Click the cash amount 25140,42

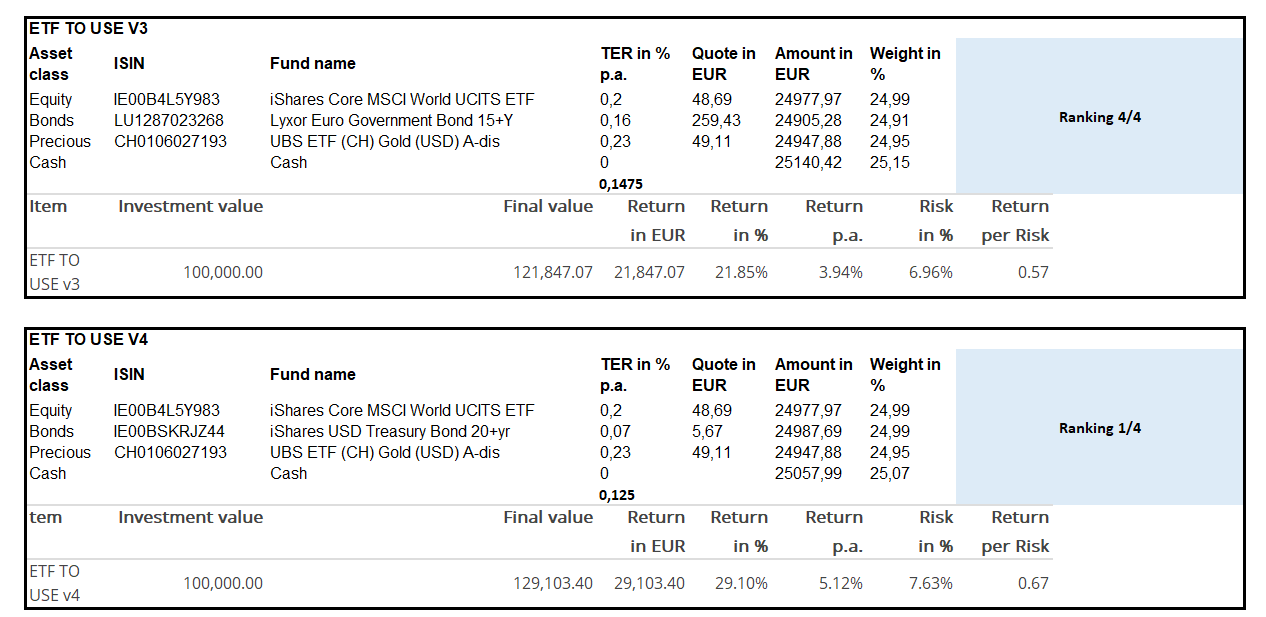(808, 163)
